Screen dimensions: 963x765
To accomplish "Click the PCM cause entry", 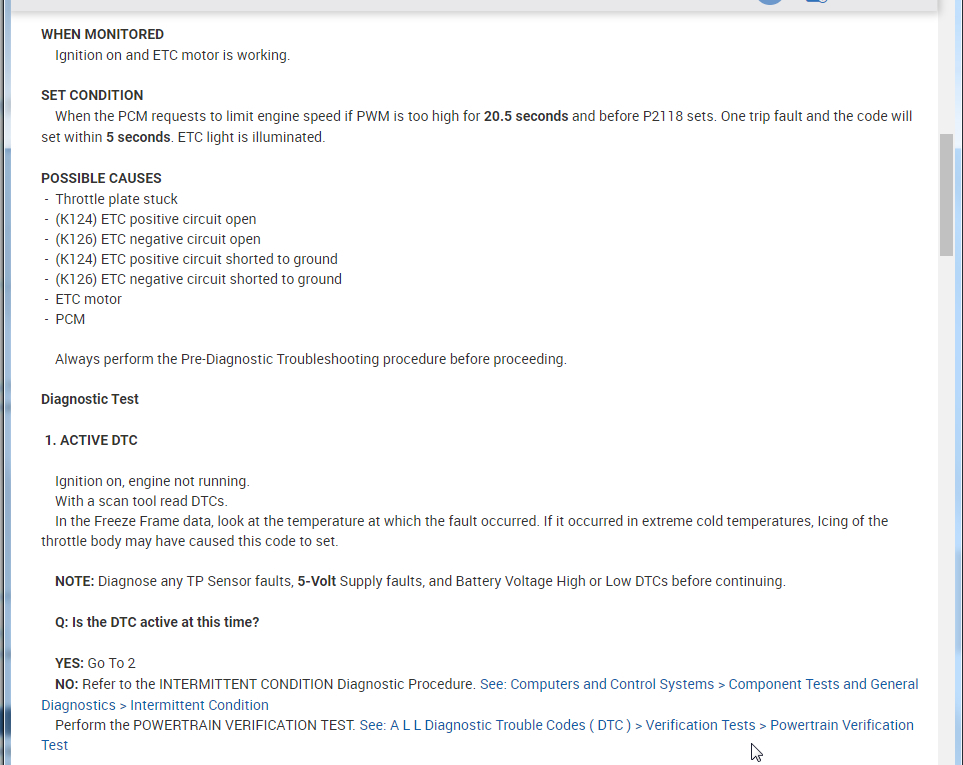I will [70, 319].
